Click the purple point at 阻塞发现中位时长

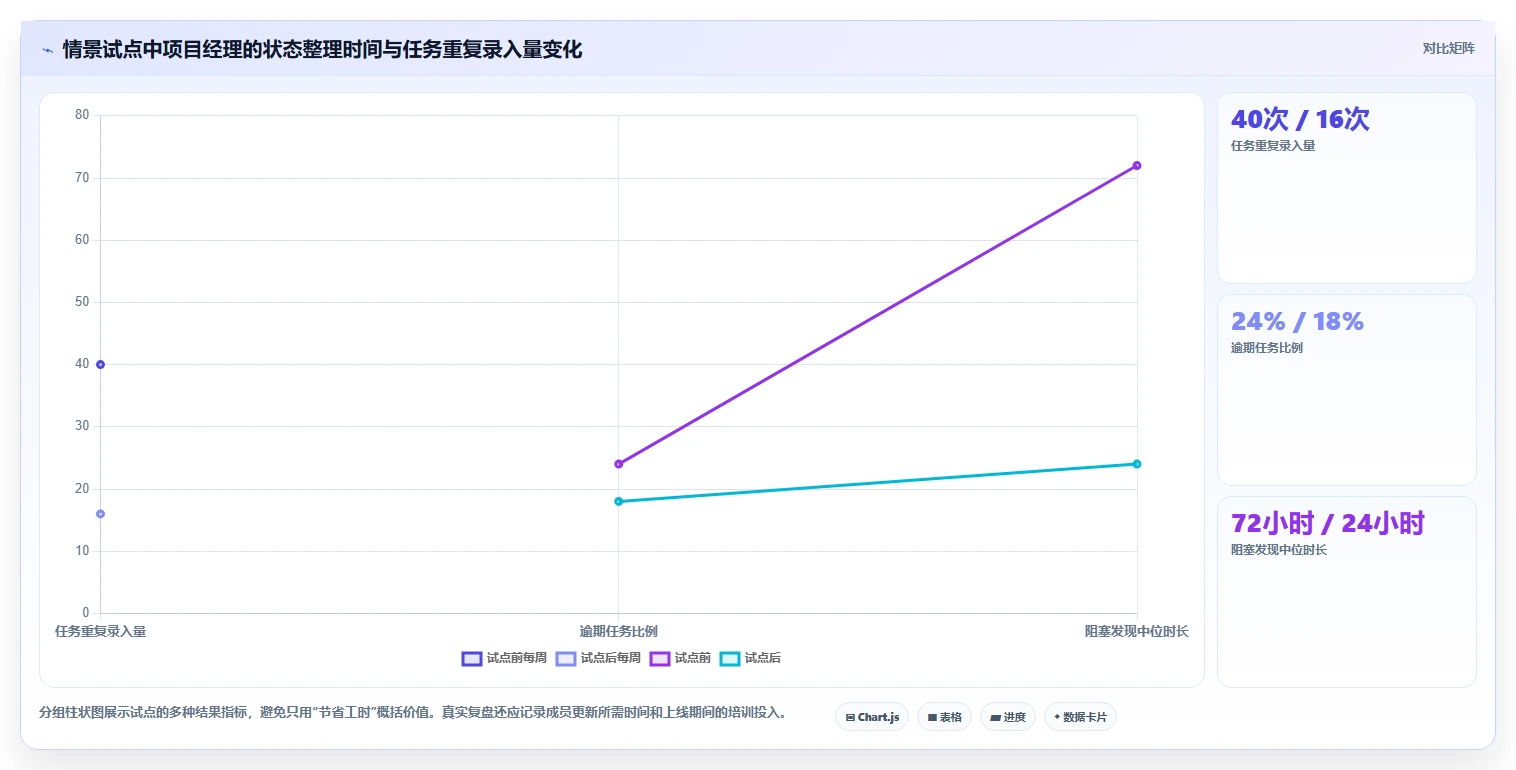click(1137, 165)
